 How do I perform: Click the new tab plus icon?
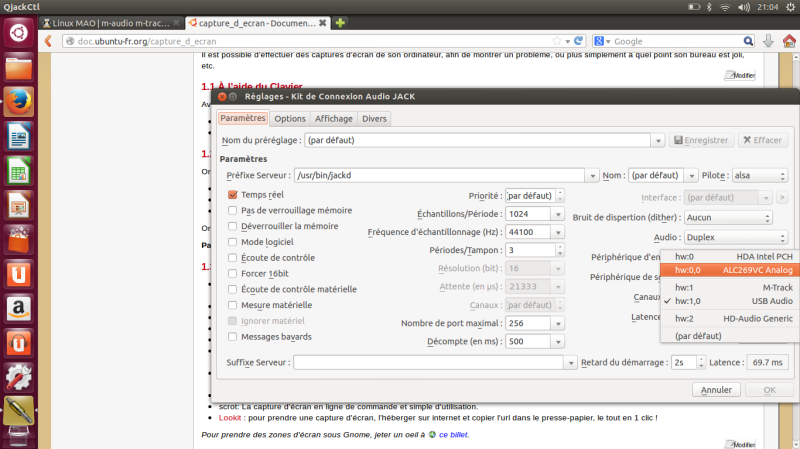[x=341, y=22]
